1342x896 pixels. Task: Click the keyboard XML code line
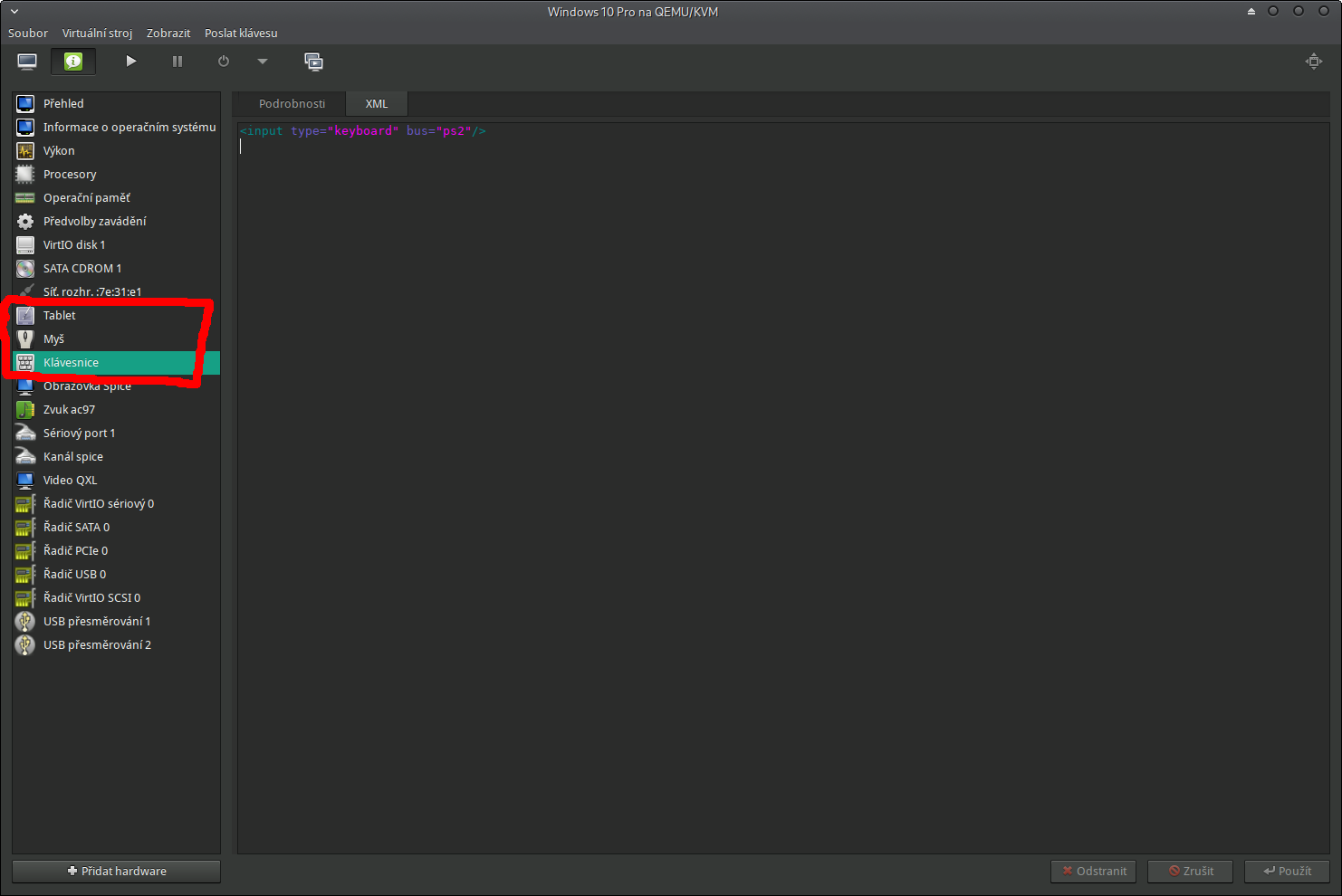(363, 131)
